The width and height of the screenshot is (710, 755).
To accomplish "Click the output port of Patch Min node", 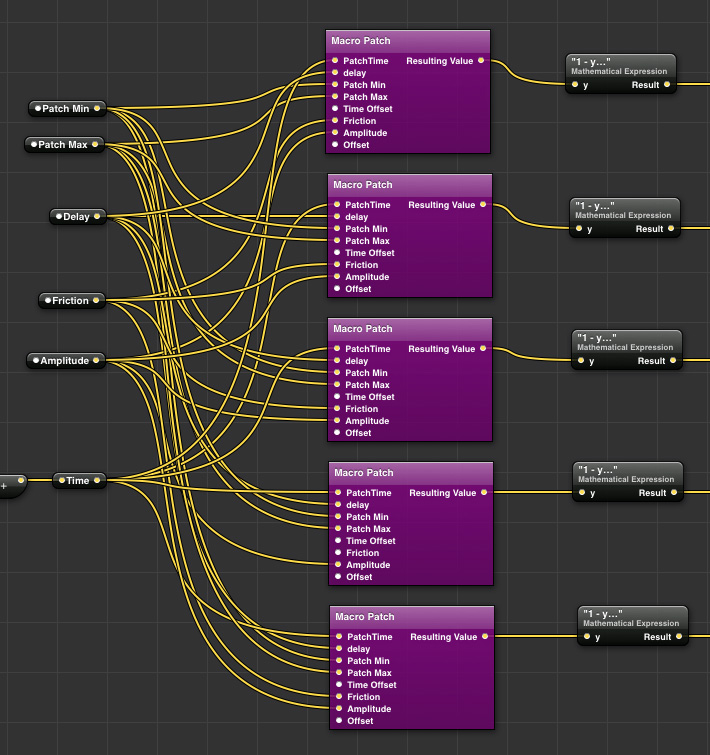I will click(x=97, y=109).
